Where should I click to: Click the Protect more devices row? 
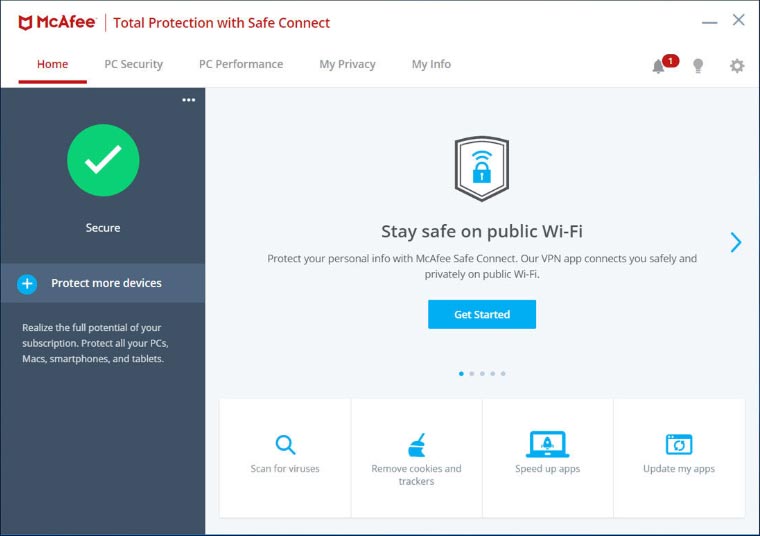click(103, 283)
